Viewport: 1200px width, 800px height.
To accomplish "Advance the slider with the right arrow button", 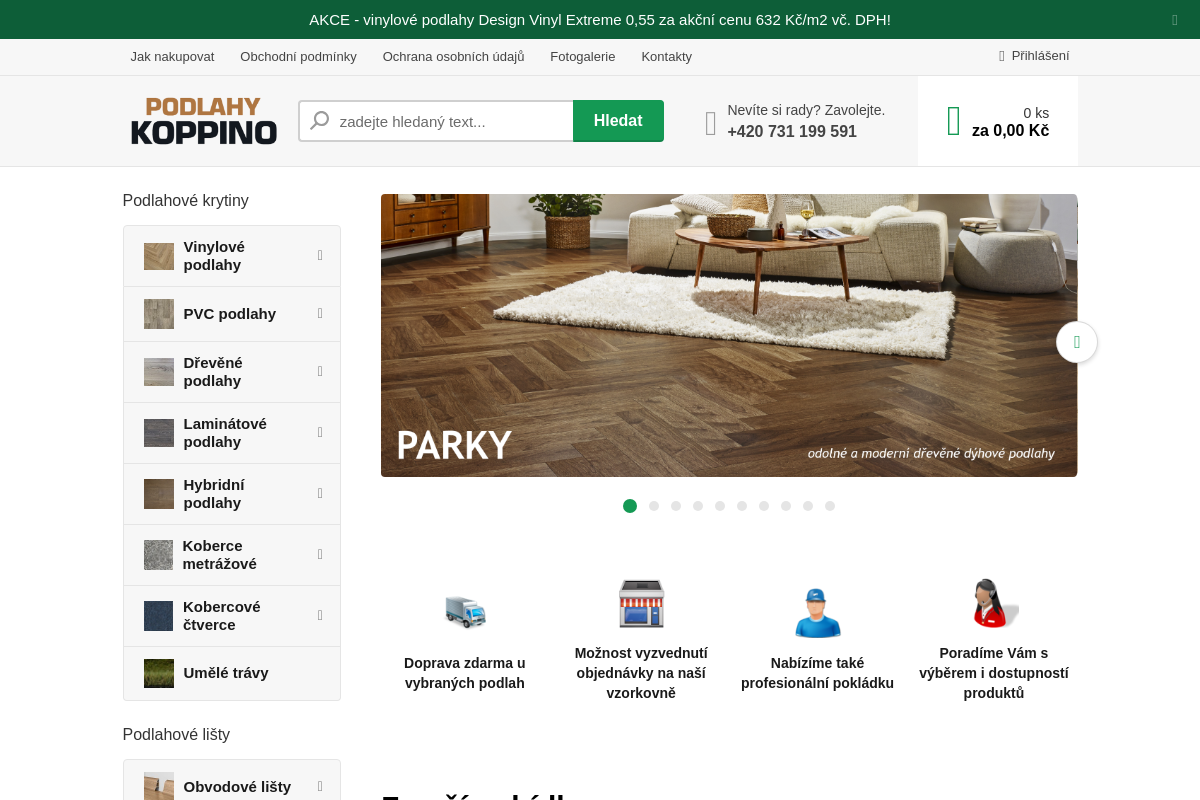I will pyautogui.click(x=1077, y=342).
